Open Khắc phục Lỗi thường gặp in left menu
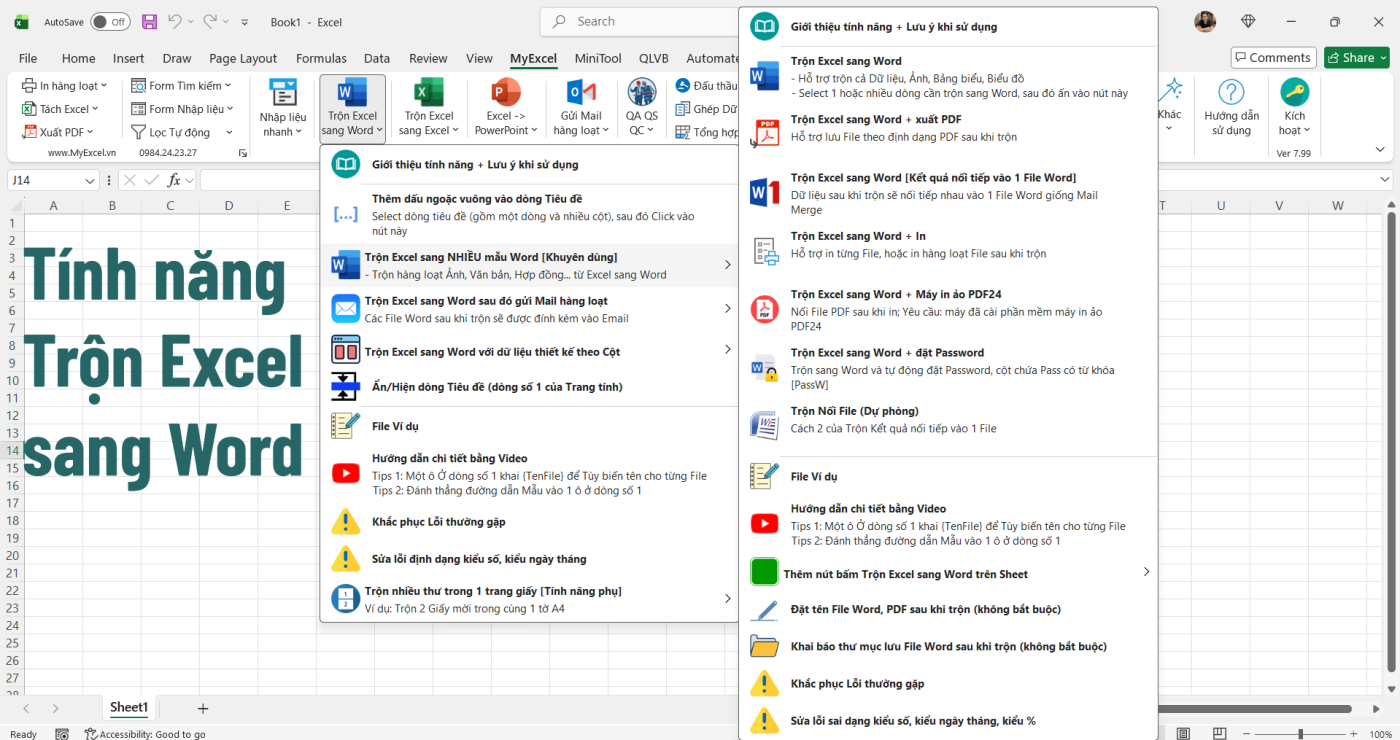The width and height of the screenshot is (1400, 740). pos(529,522)
